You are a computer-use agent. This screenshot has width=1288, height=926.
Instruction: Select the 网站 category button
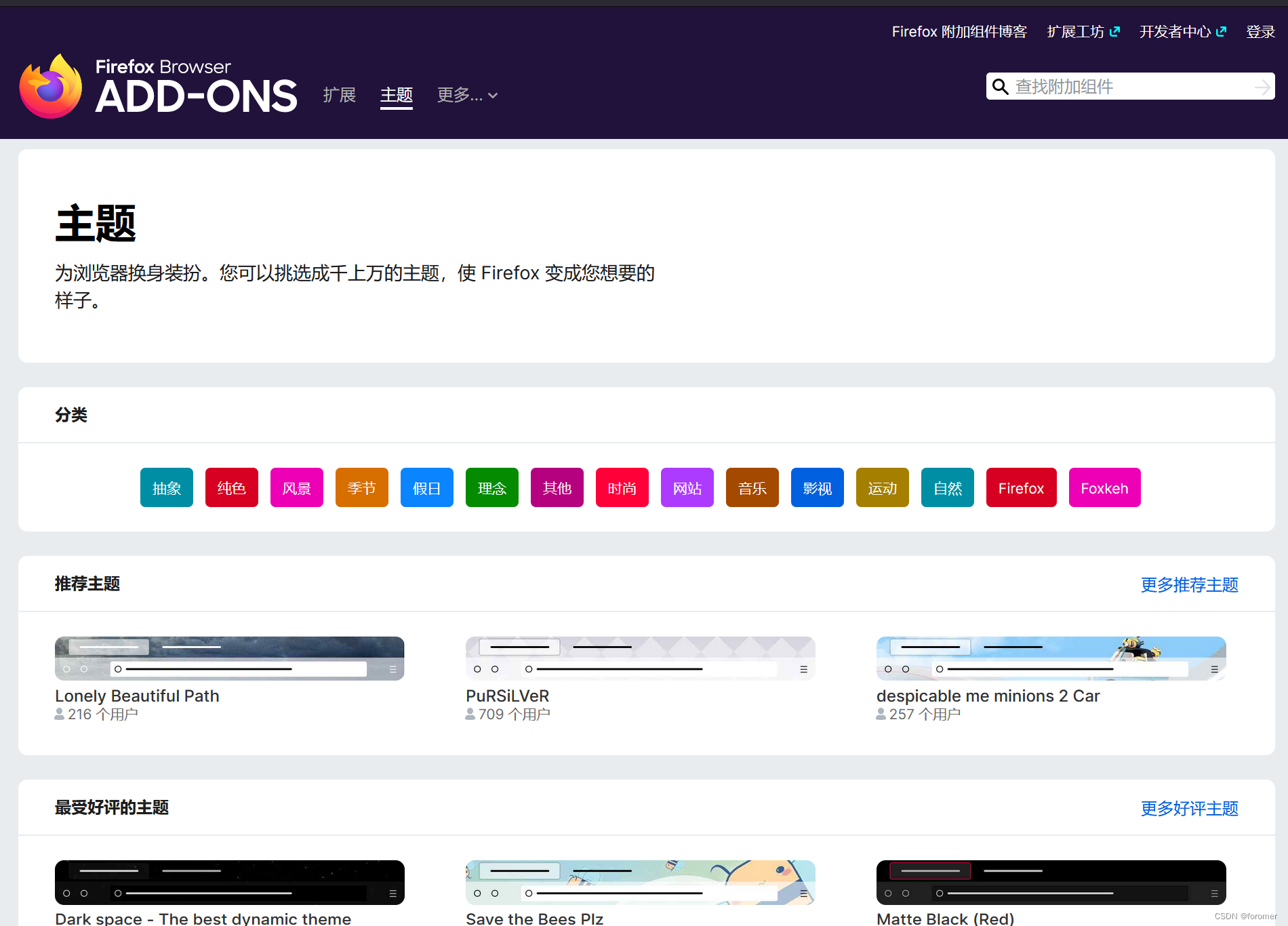click(x=687, y=487)
